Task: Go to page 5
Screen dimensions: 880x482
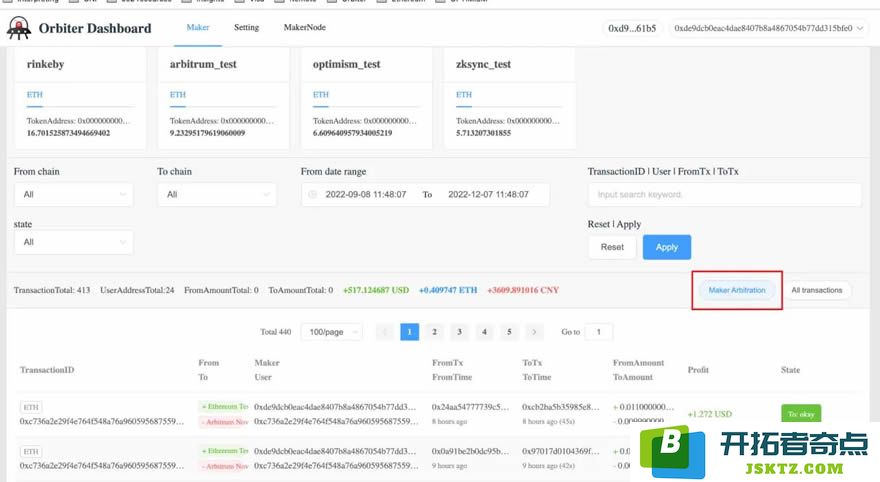Action: [x=509, y=332]
